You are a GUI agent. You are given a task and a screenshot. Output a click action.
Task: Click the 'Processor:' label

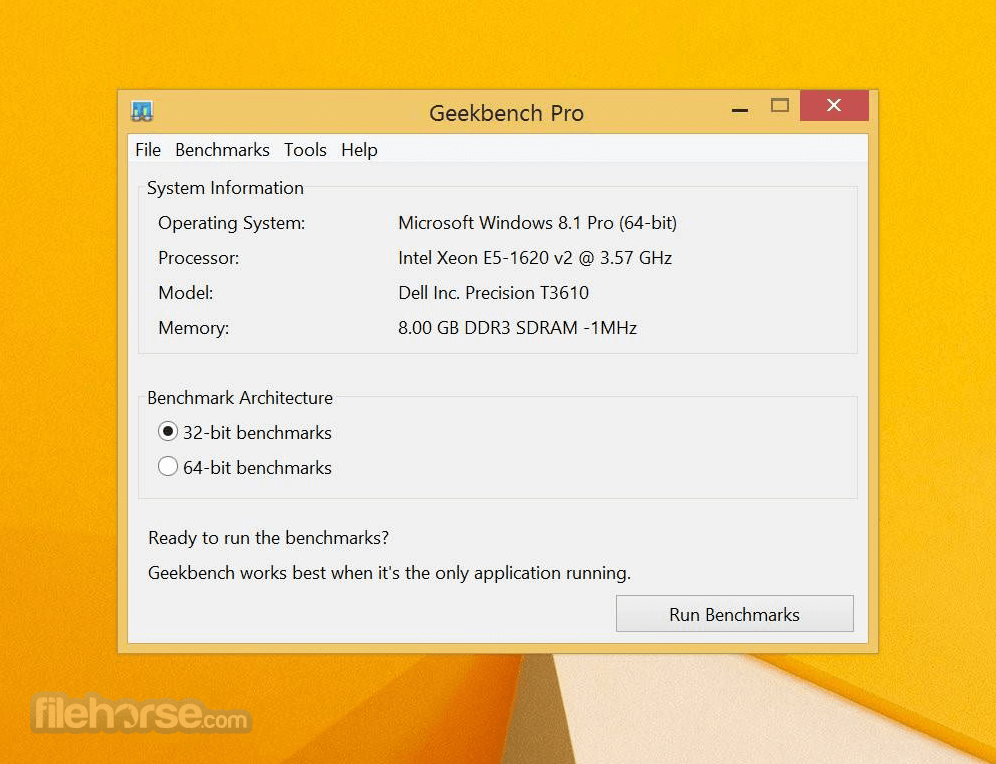198,258
